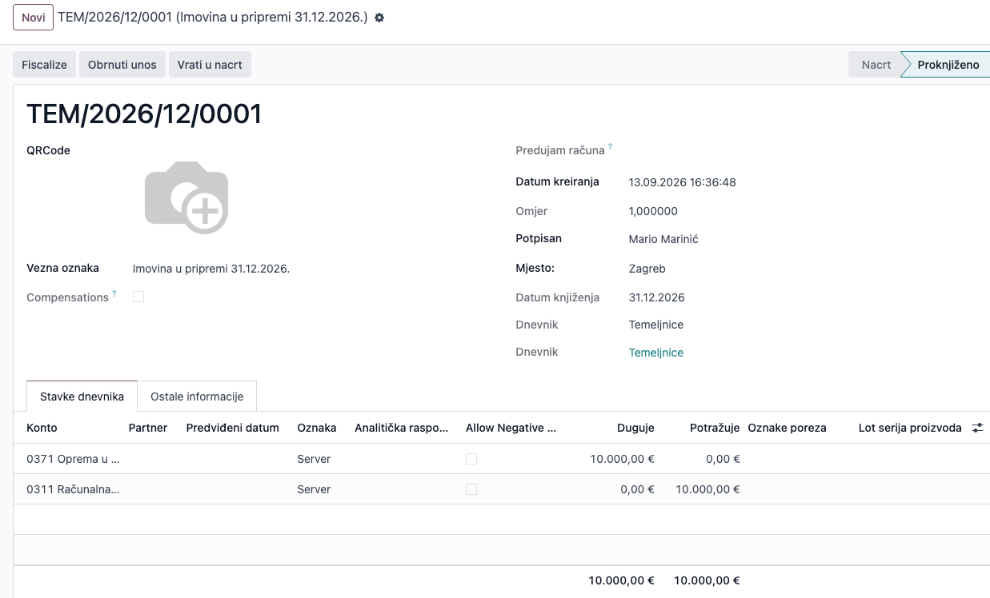Click the Predujam računa help question mark

(610, 147)
